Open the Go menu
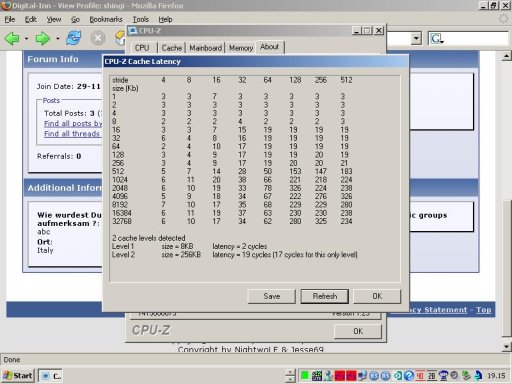Image resolution: width=512 pixels, height=384 pixels. (75, 19)
